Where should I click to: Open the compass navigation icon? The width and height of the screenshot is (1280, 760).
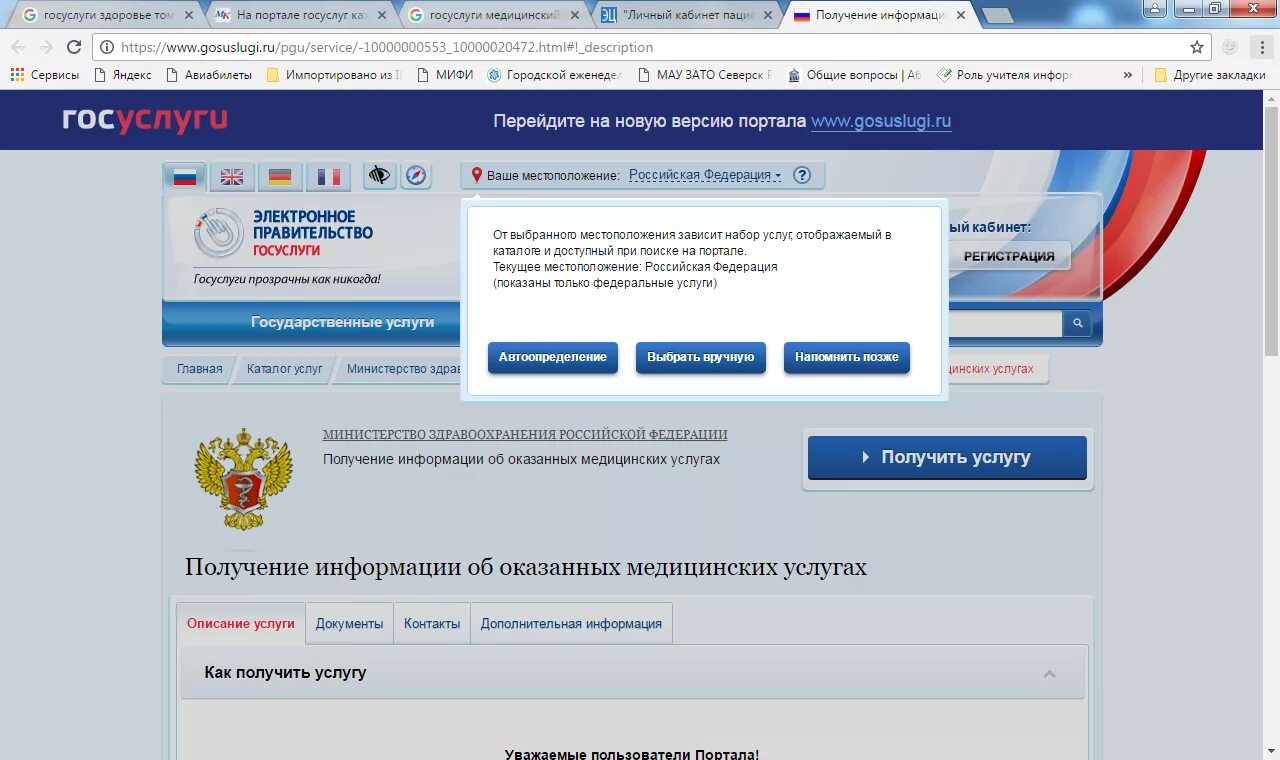[x=416, y=176]
